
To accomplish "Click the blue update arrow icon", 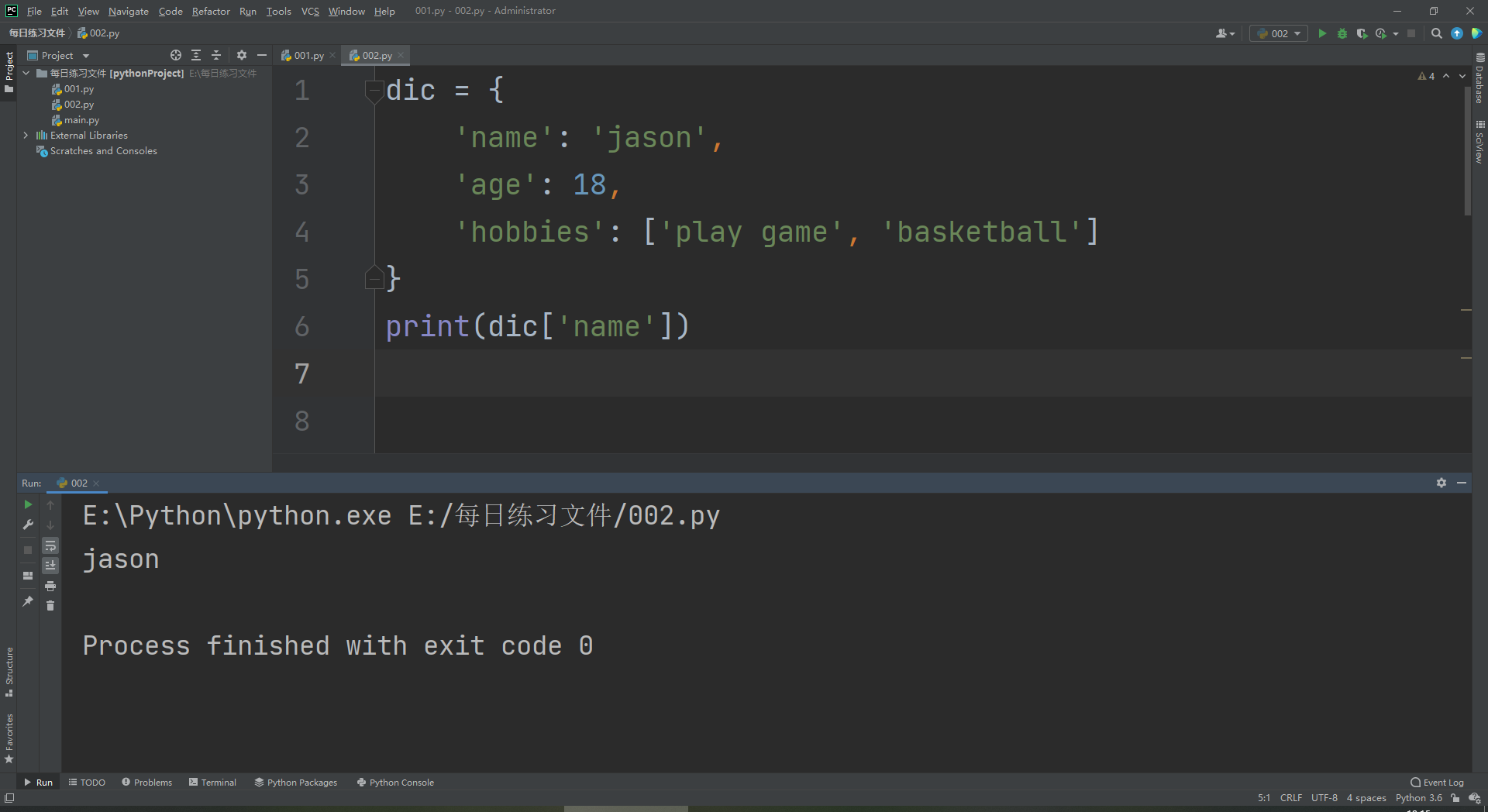I will [1457, 33].
